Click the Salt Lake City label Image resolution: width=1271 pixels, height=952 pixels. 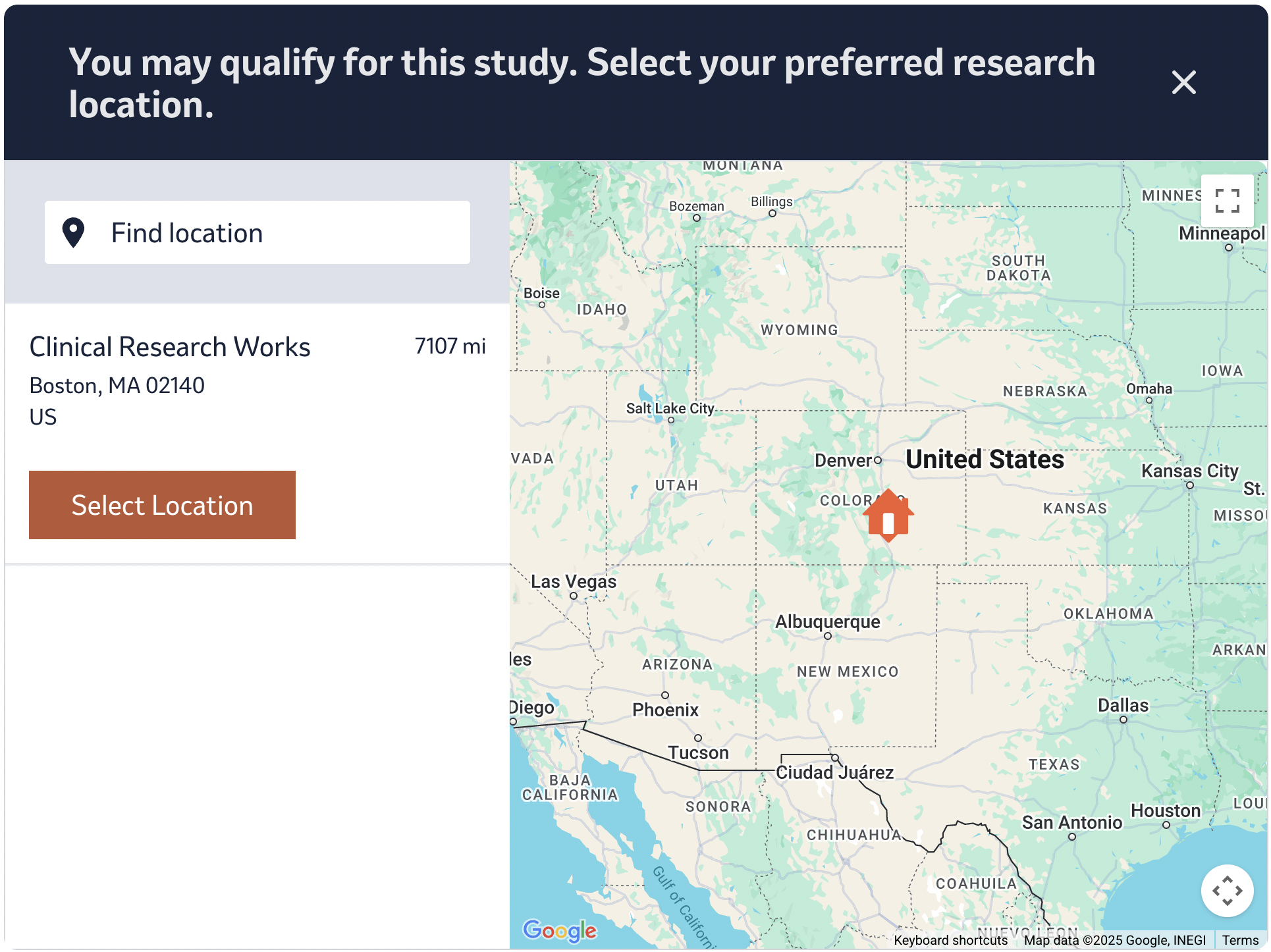click(x=670, y=408)
